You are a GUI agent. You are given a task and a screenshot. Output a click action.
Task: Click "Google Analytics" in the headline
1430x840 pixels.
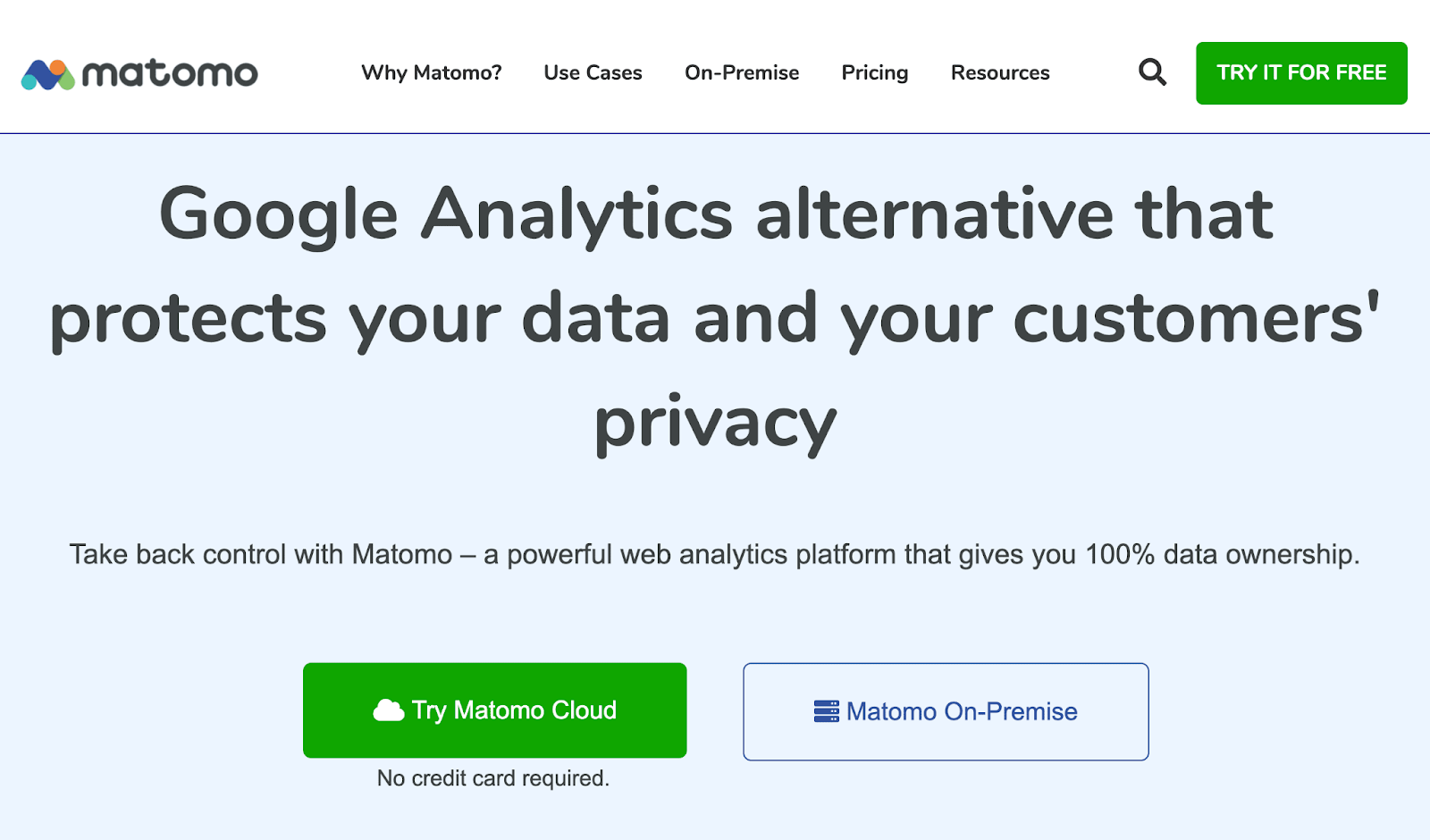pos(445,214)
